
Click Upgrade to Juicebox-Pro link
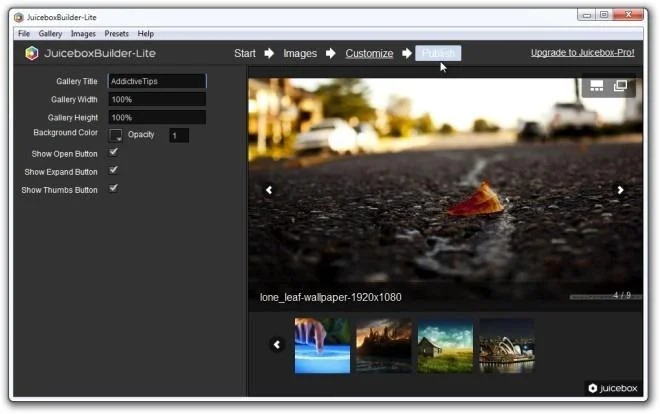[582, 53]
